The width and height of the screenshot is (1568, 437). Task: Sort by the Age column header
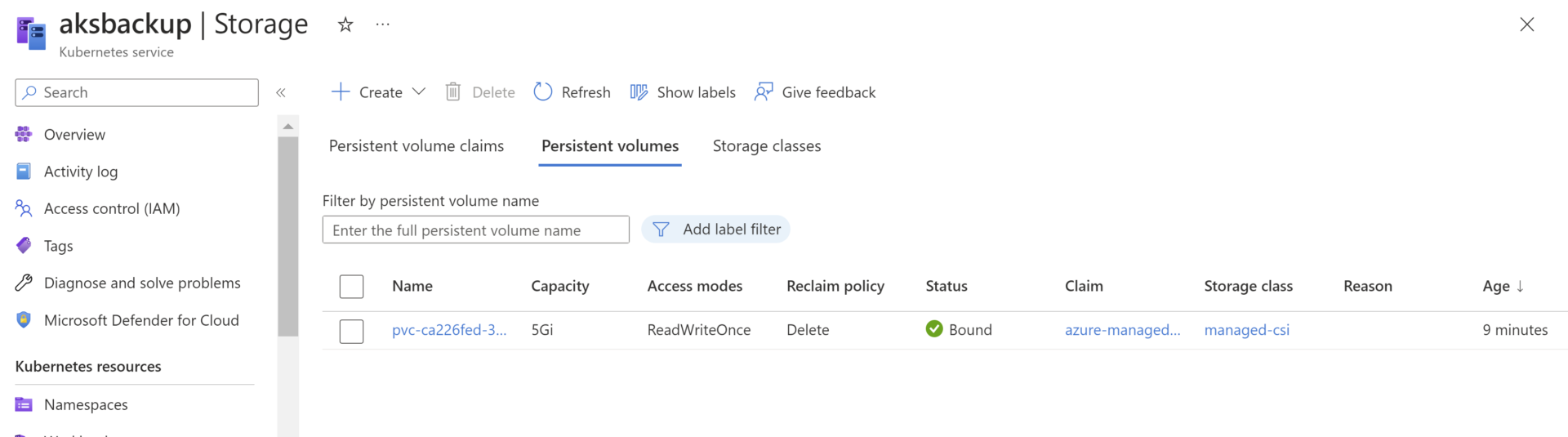coord(1503,286)
